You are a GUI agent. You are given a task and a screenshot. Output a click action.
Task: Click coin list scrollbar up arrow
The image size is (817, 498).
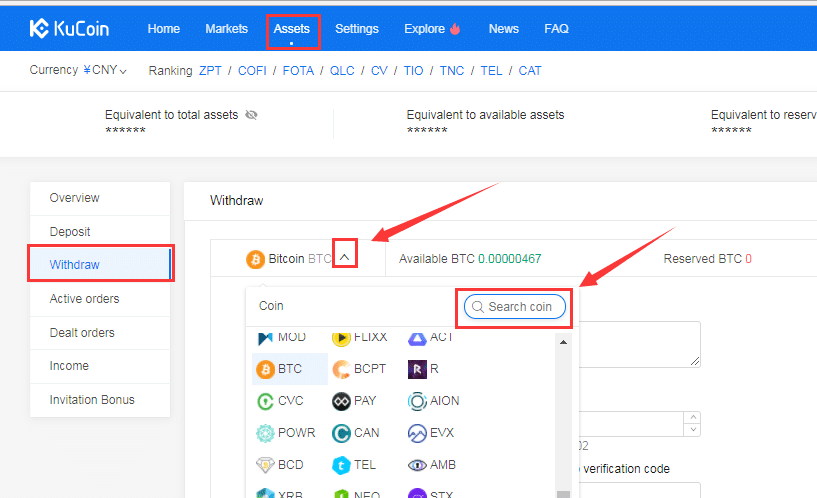coord(563,342)
